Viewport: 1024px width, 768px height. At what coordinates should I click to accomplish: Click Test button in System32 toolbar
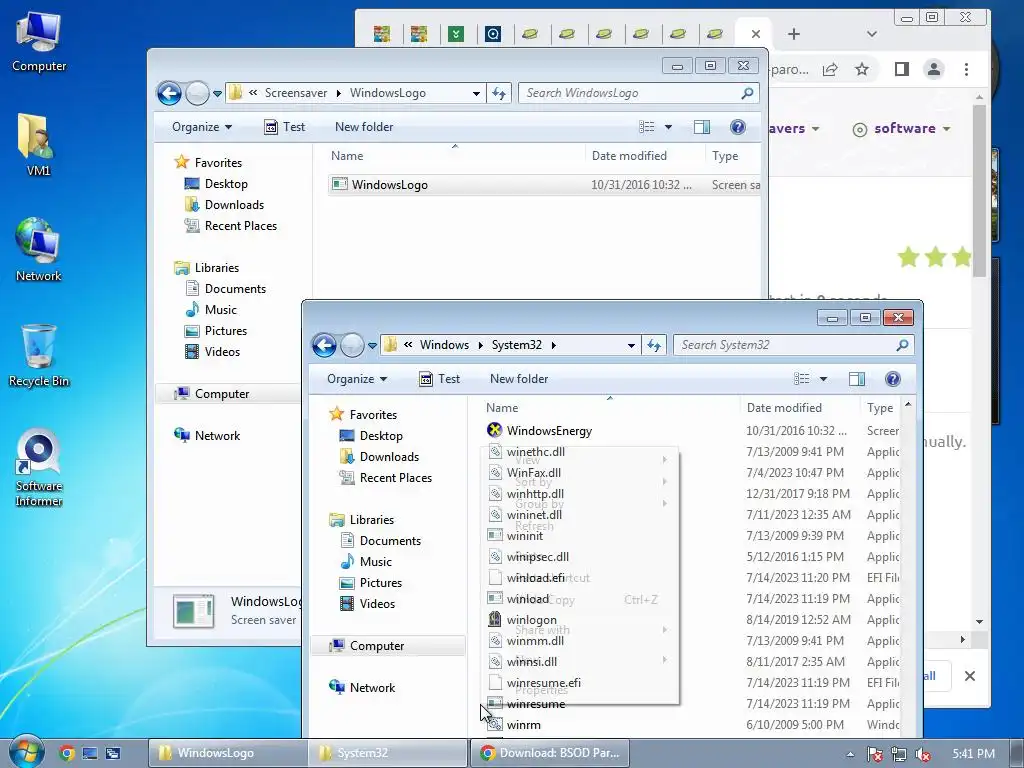(440, 379)
